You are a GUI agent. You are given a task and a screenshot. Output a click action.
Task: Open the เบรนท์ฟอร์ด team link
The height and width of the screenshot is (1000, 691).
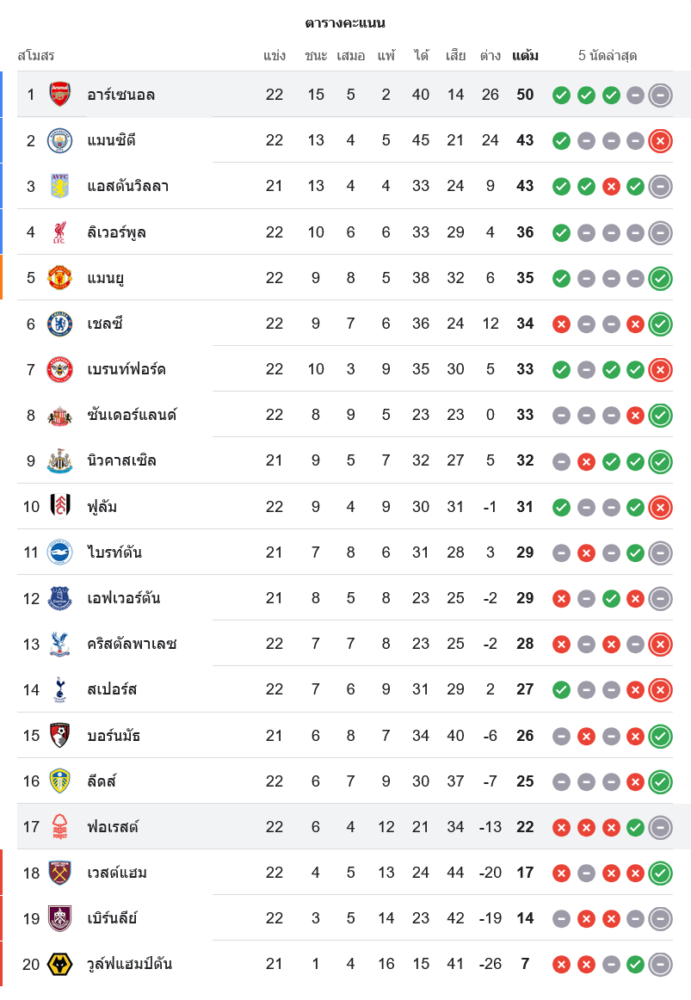click(126, 369)
